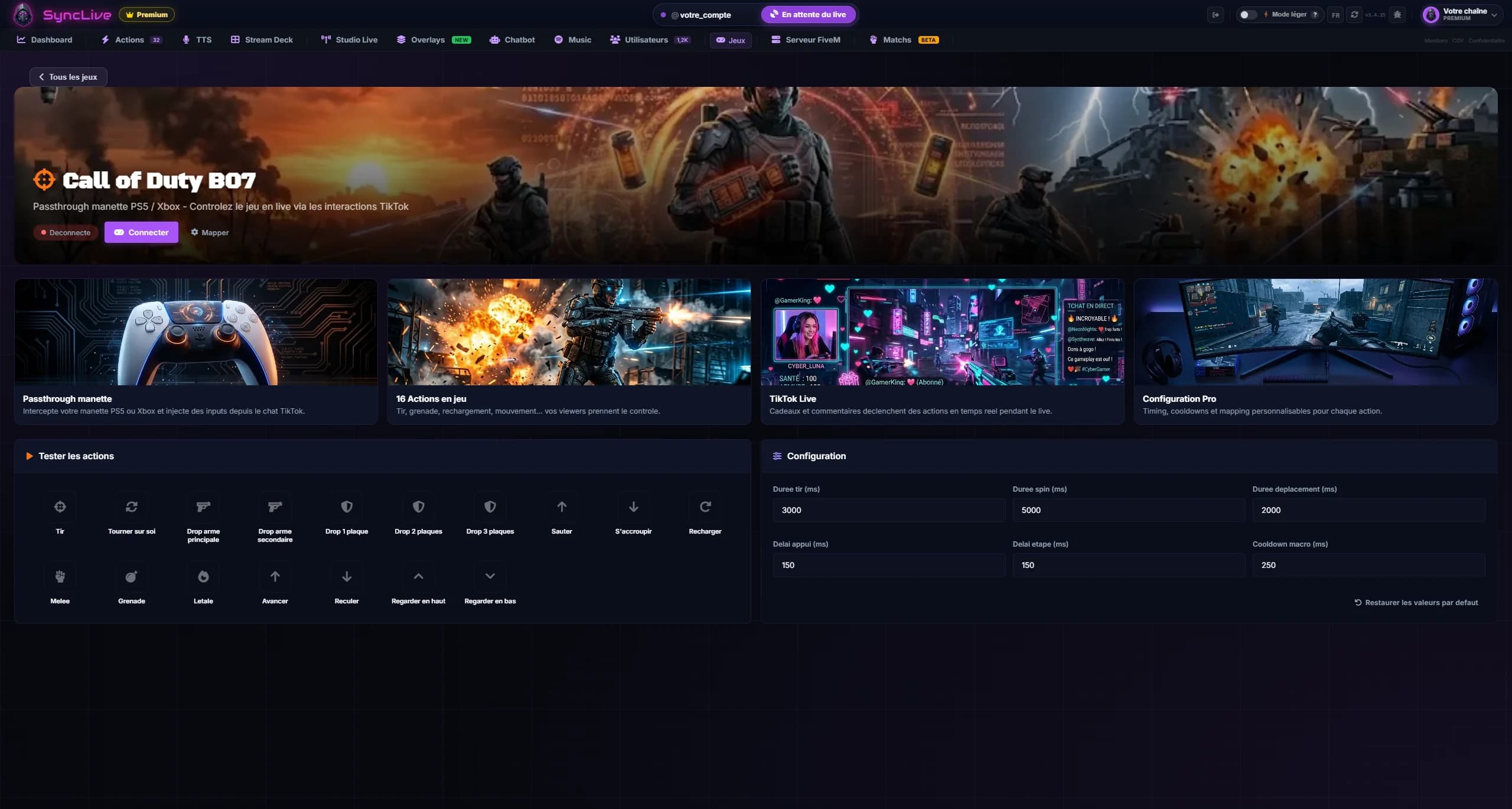Switch language with the FR button

[1335, 15]
